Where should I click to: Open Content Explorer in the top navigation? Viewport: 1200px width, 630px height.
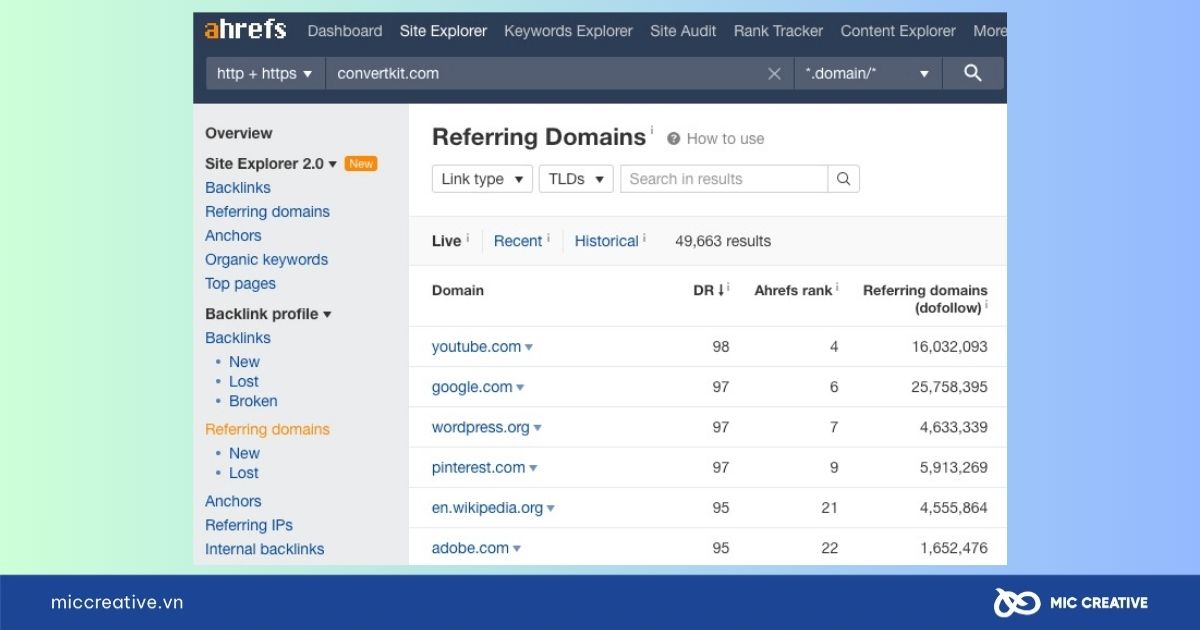tap(898, 31)
